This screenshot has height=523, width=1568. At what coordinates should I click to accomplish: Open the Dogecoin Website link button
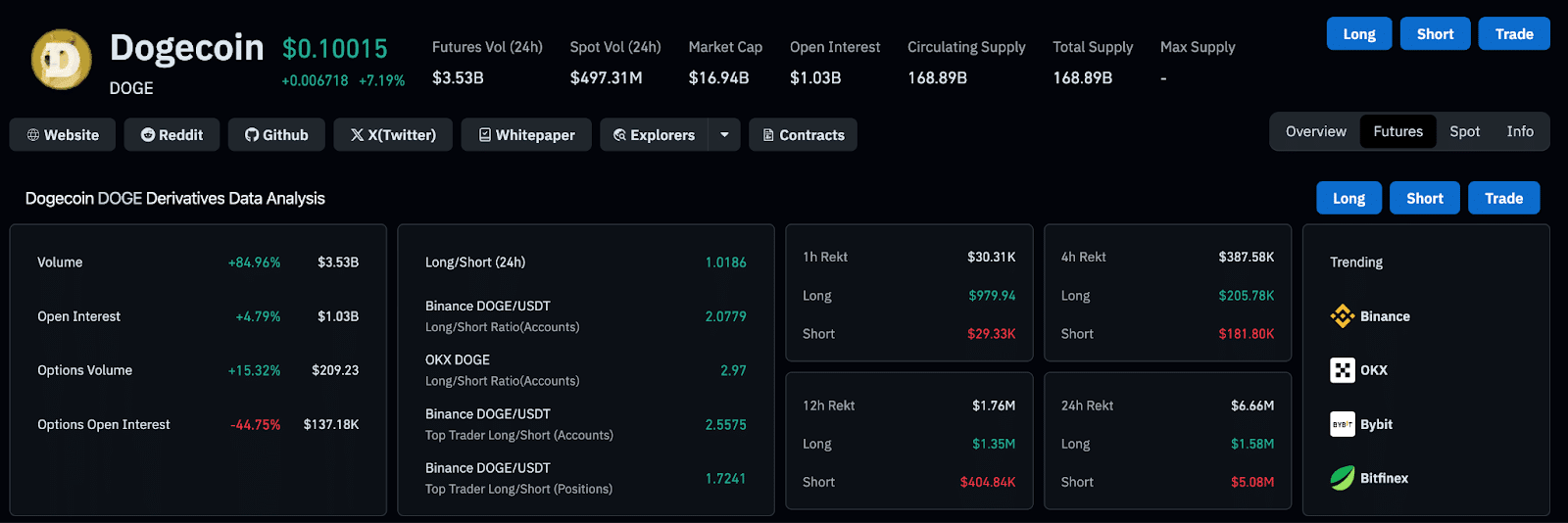(x=63, y=135)
